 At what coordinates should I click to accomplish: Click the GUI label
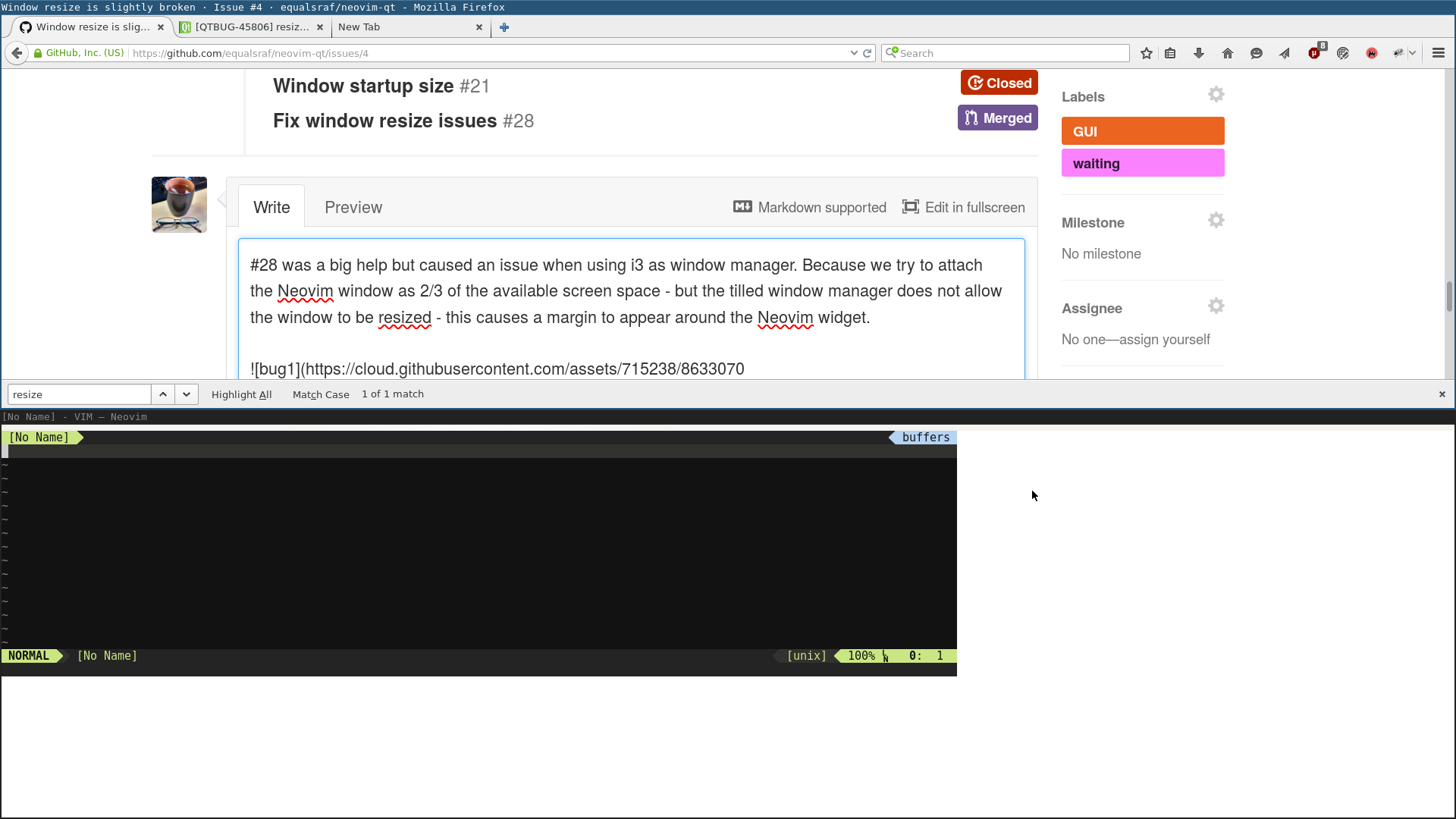(x=1143, y=131)
